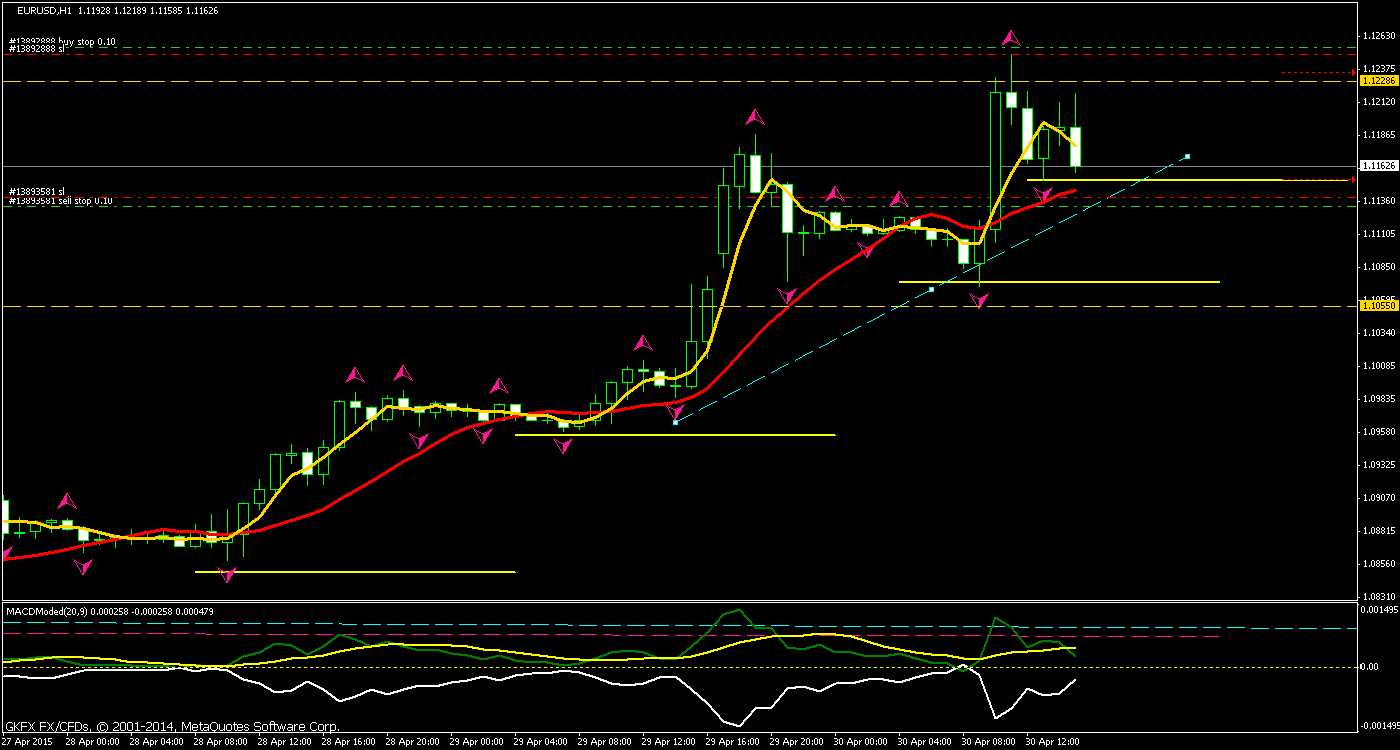Select the cyan trendline endpoint marker at upper right
The width and height of the screenshot is (1400, 750).
click(x=1186, y=156)
